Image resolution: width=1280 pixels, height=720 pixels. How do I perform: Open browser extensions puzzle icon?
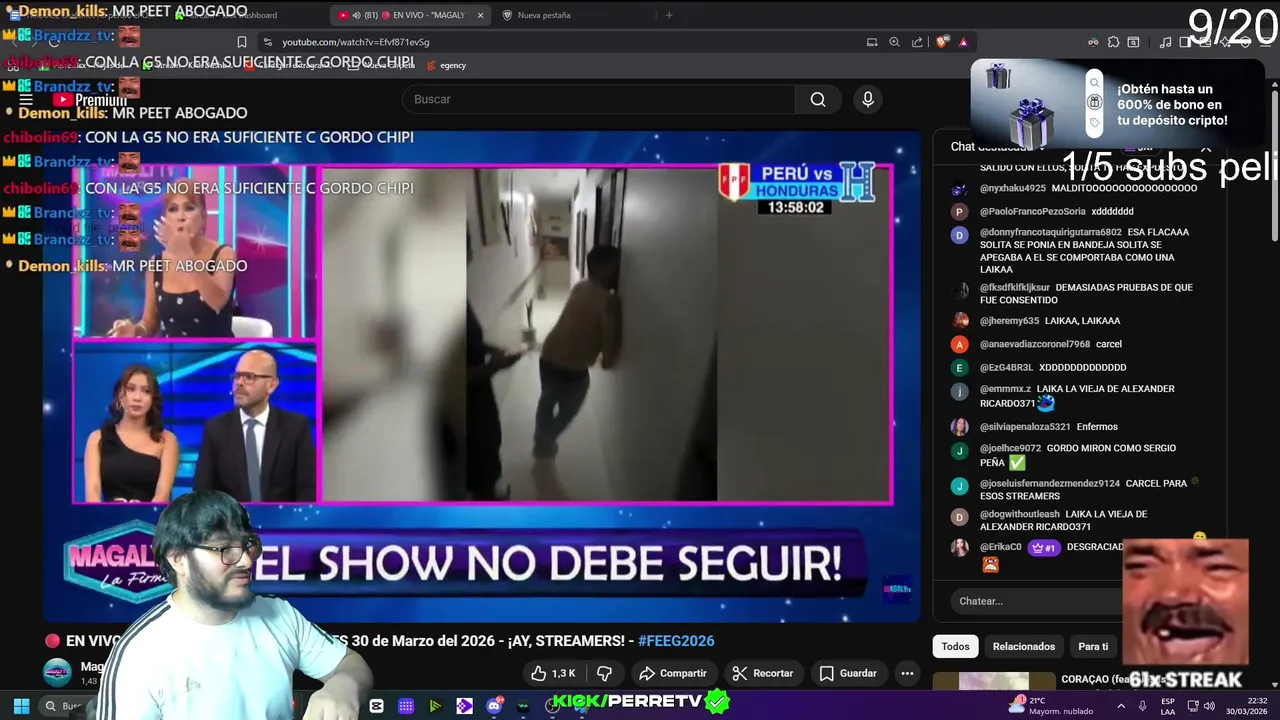coord(1113,42)
